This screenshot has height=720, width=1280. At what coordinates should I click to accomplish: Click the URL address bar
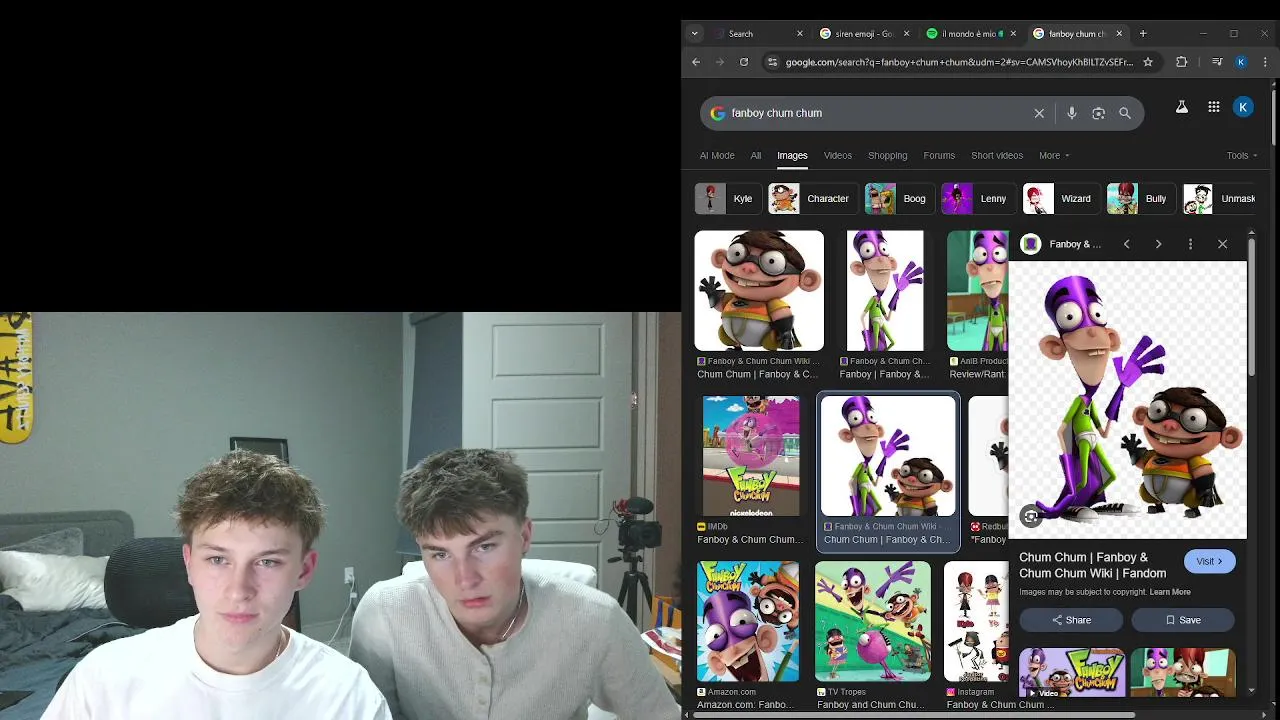coord(959,62)
